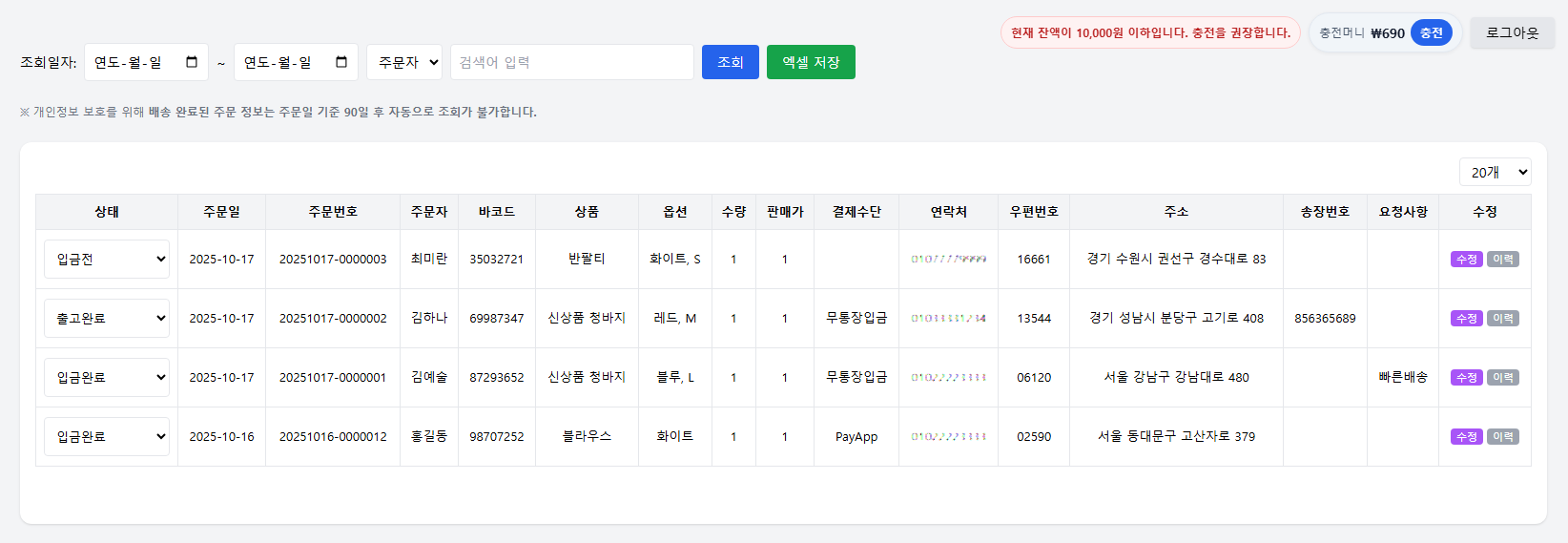Screen dimensions: 1568x543
Task: Click barcode 98707252
Action: click(497, 437)
